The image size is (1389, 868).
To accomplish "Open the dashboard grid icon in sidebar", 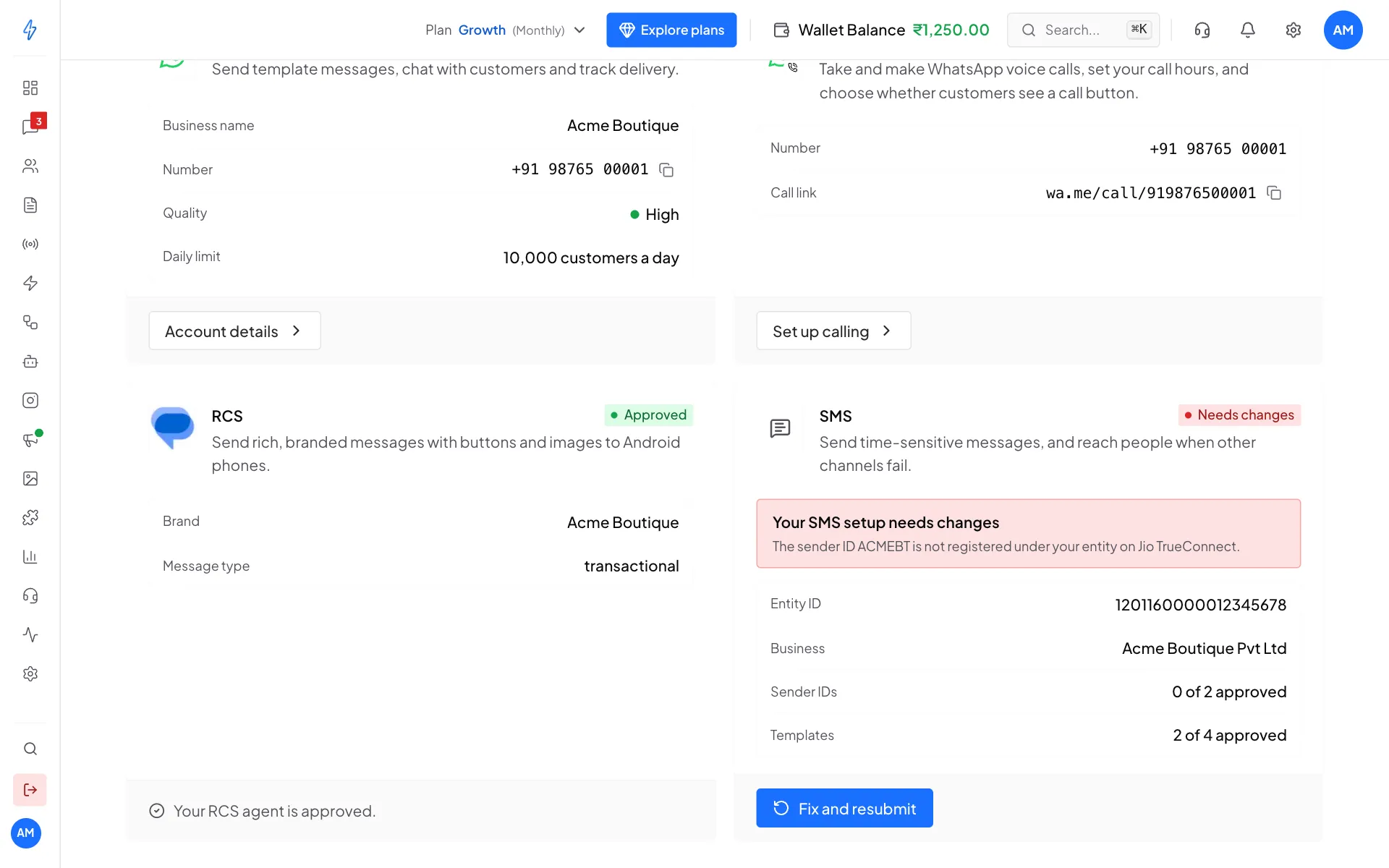I will [30, 88].
